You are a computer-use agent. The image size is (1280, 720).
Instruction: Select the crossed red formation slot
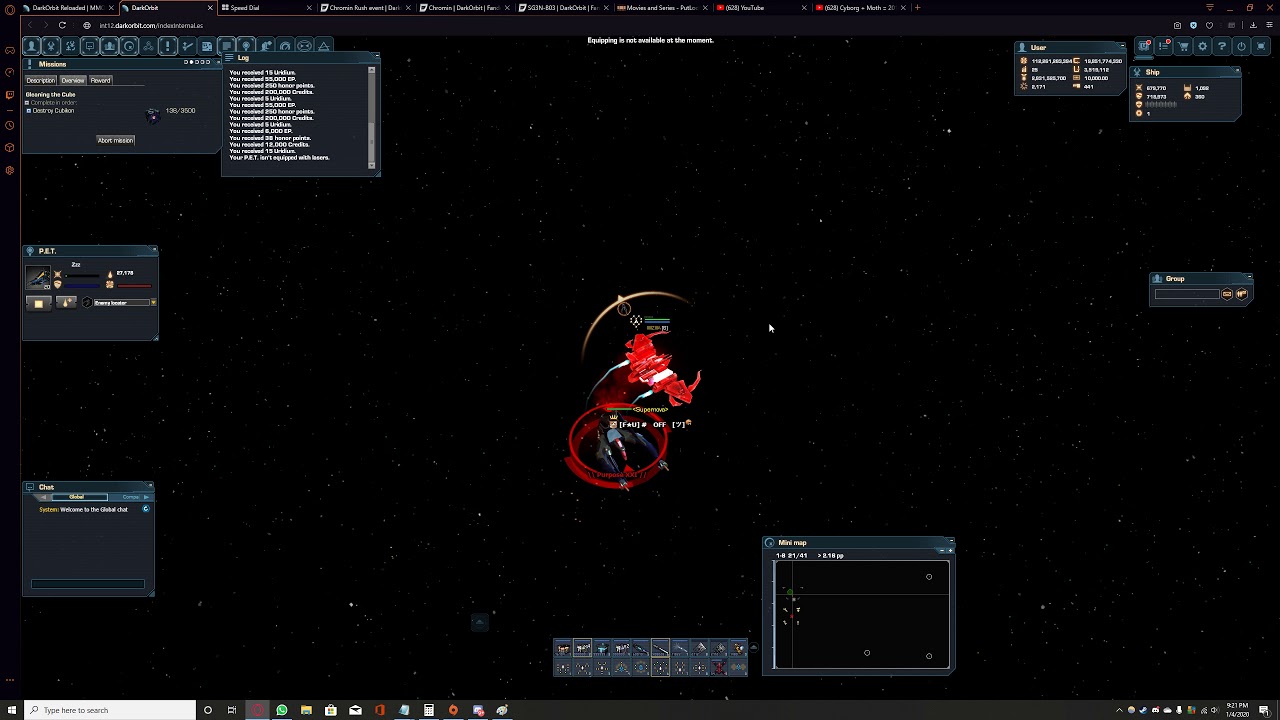[718, 667]
